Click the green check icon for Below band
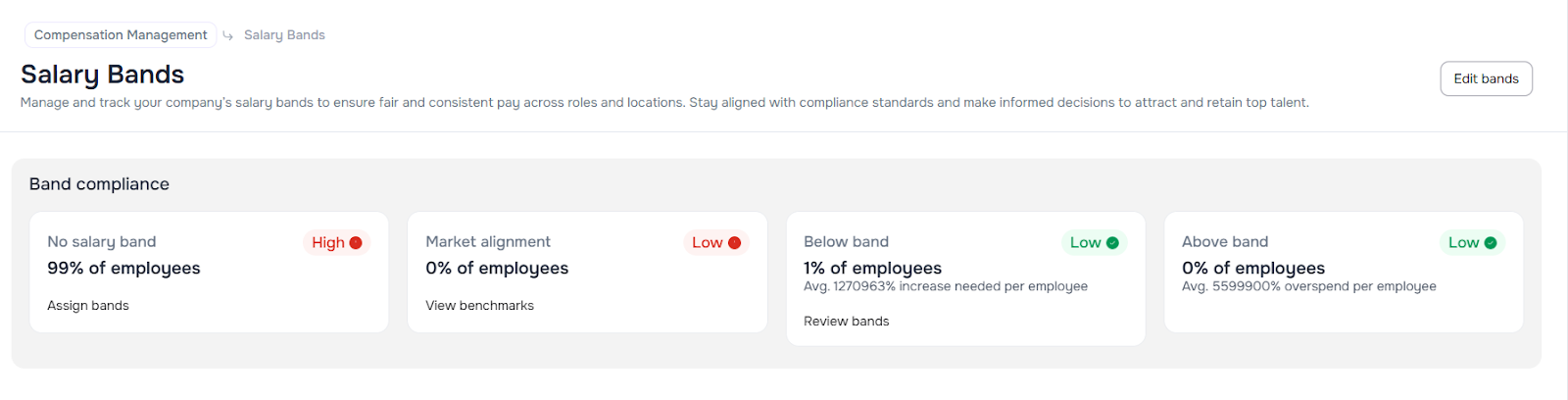This screenshot has width=1568, height=400. (1112, 243)
